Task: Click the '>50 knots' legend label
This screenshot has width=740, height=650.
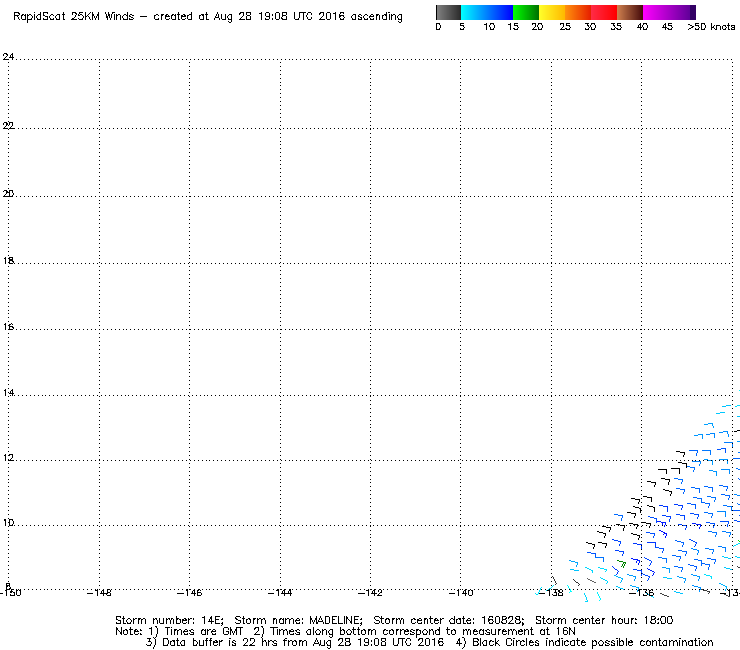Action: [x=711, y=27]
